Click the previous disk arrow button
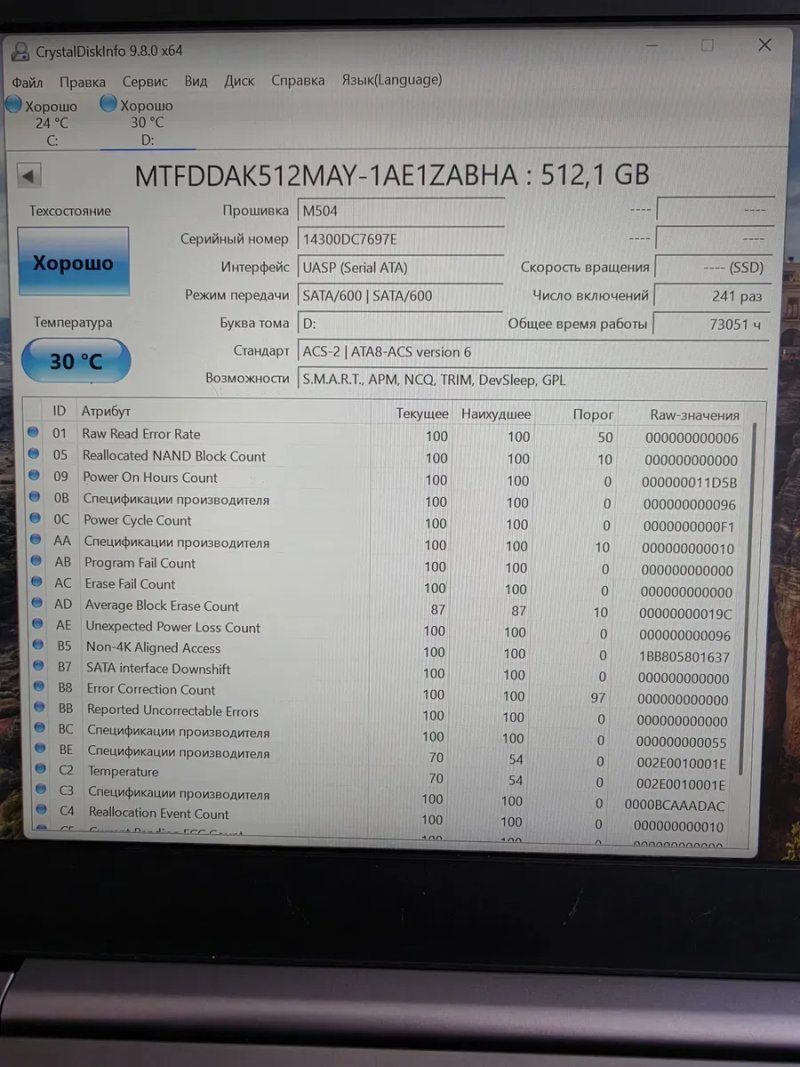 pos(29,176)
